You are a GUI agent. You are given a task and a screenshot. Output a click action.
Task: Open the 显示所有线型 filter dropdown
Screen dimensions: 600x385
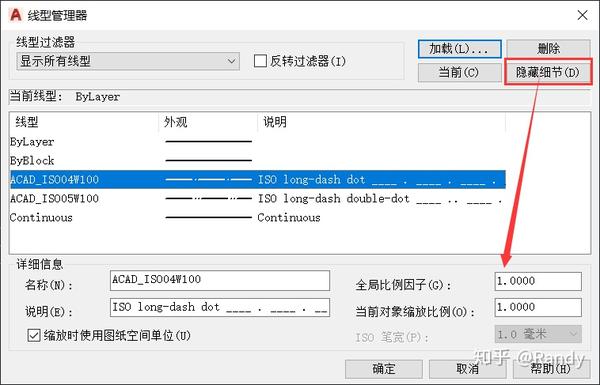[x=128, y=61]
